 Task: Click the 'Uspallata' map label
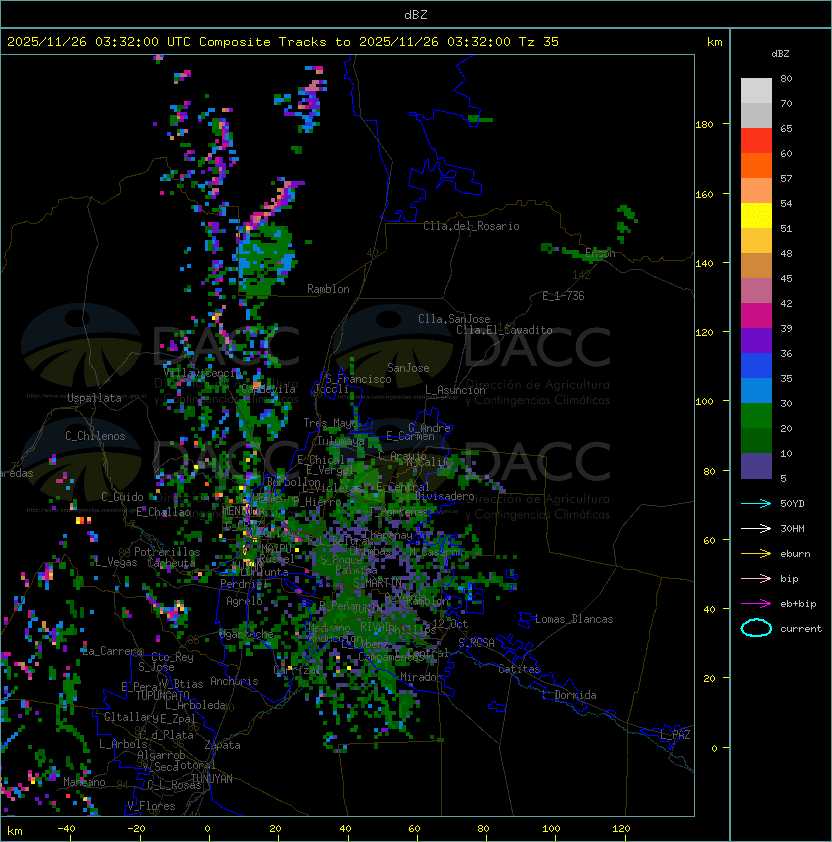click(x=94, y=398)
